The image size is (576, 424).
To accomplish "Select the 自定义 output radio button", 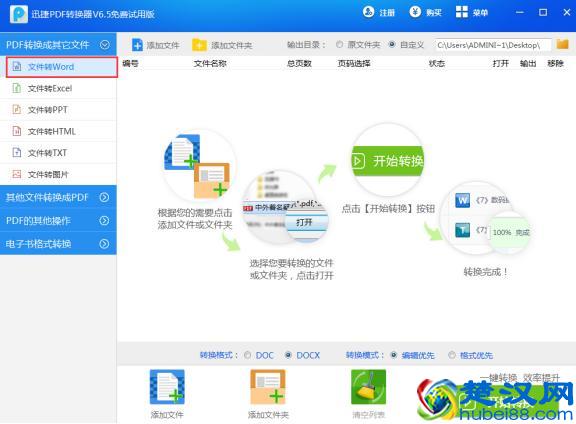I will [392, 45].
